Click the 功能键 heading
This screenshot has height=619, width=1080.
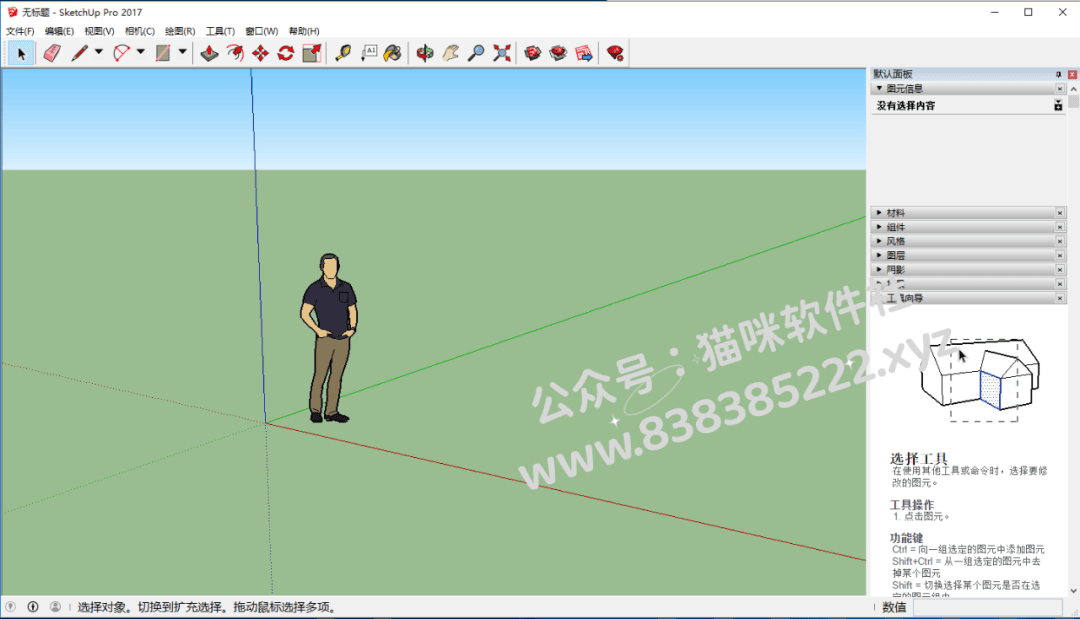click(x=906, y=538)
